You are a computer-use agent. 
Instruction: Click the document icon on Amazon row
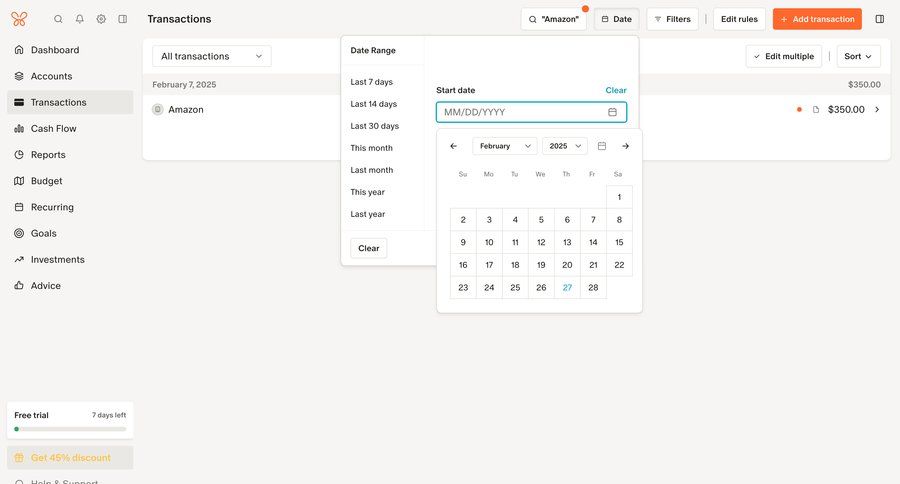click(x=816, y=109)
